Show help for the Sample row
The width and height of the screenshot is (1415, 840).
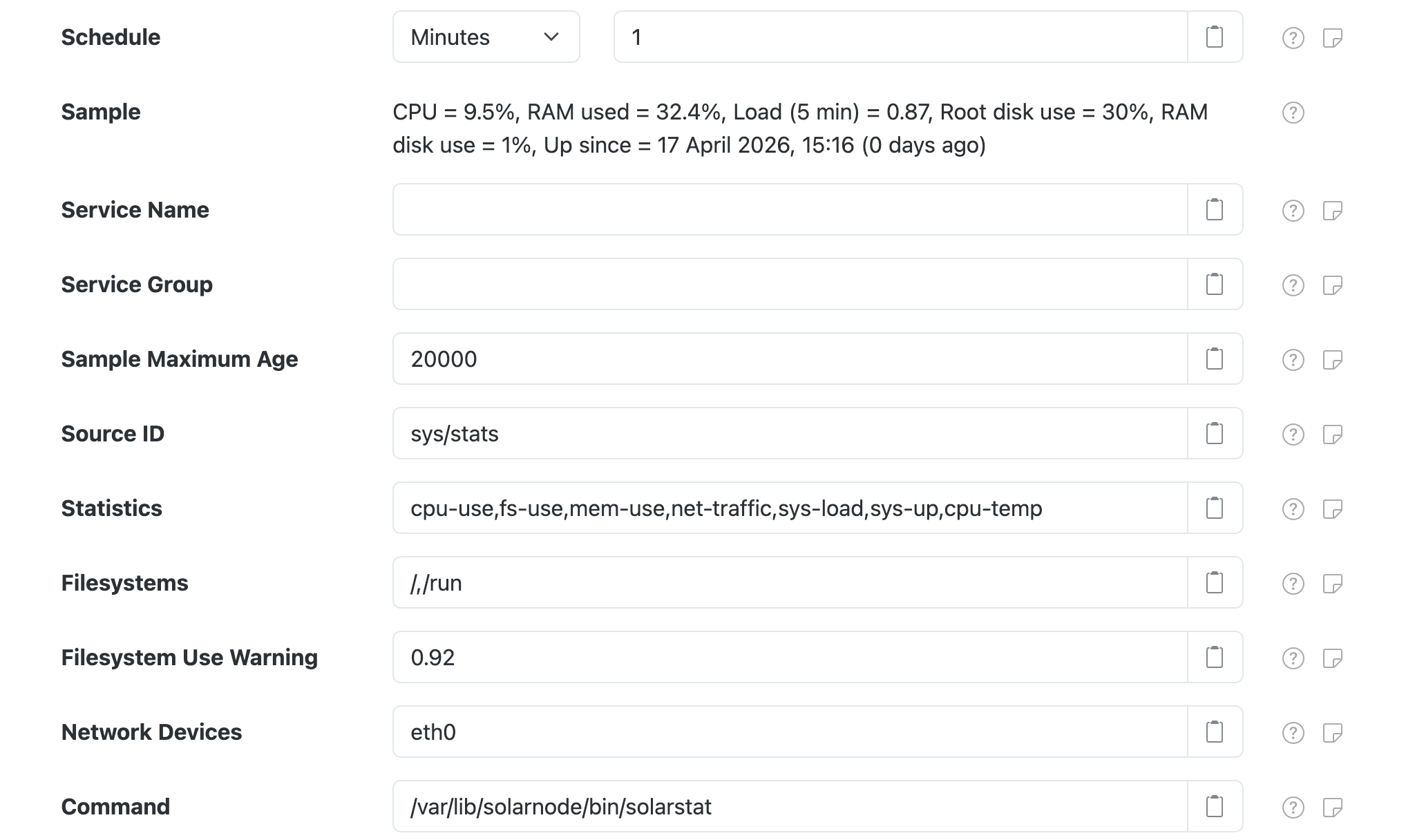1292,111
